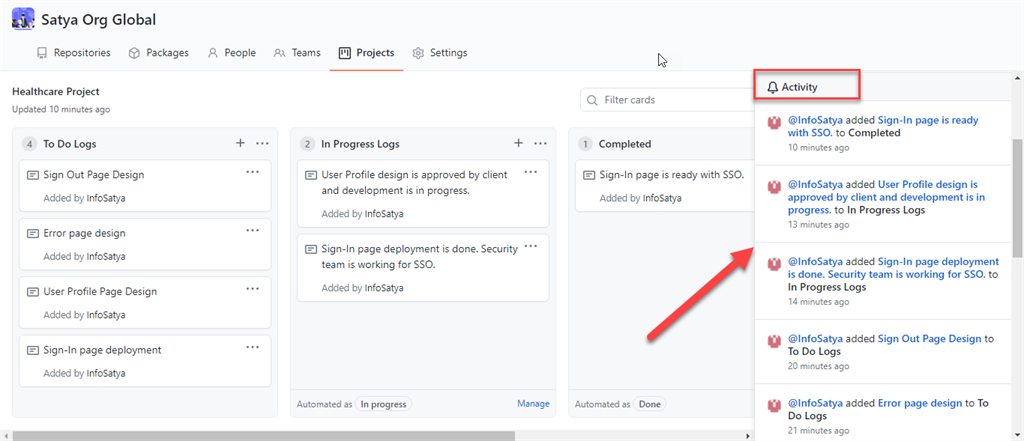Go to the Teams tab
The image size is (1024, 441).
click(297, 53)
